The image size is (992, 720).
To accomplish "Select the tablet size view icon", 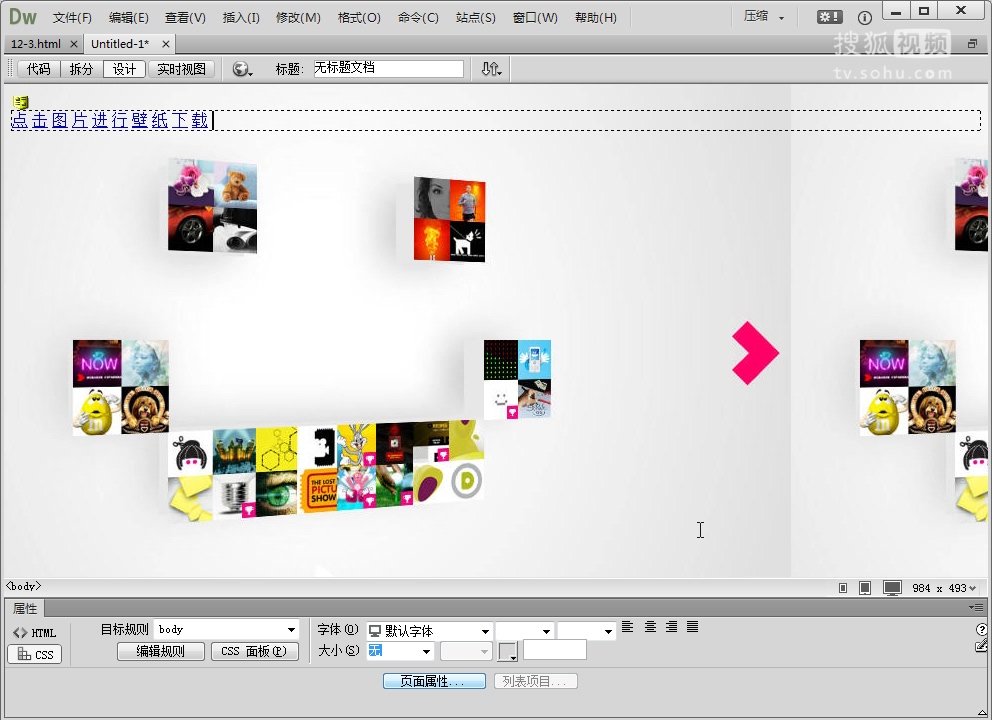I will [x=865, y=588].
